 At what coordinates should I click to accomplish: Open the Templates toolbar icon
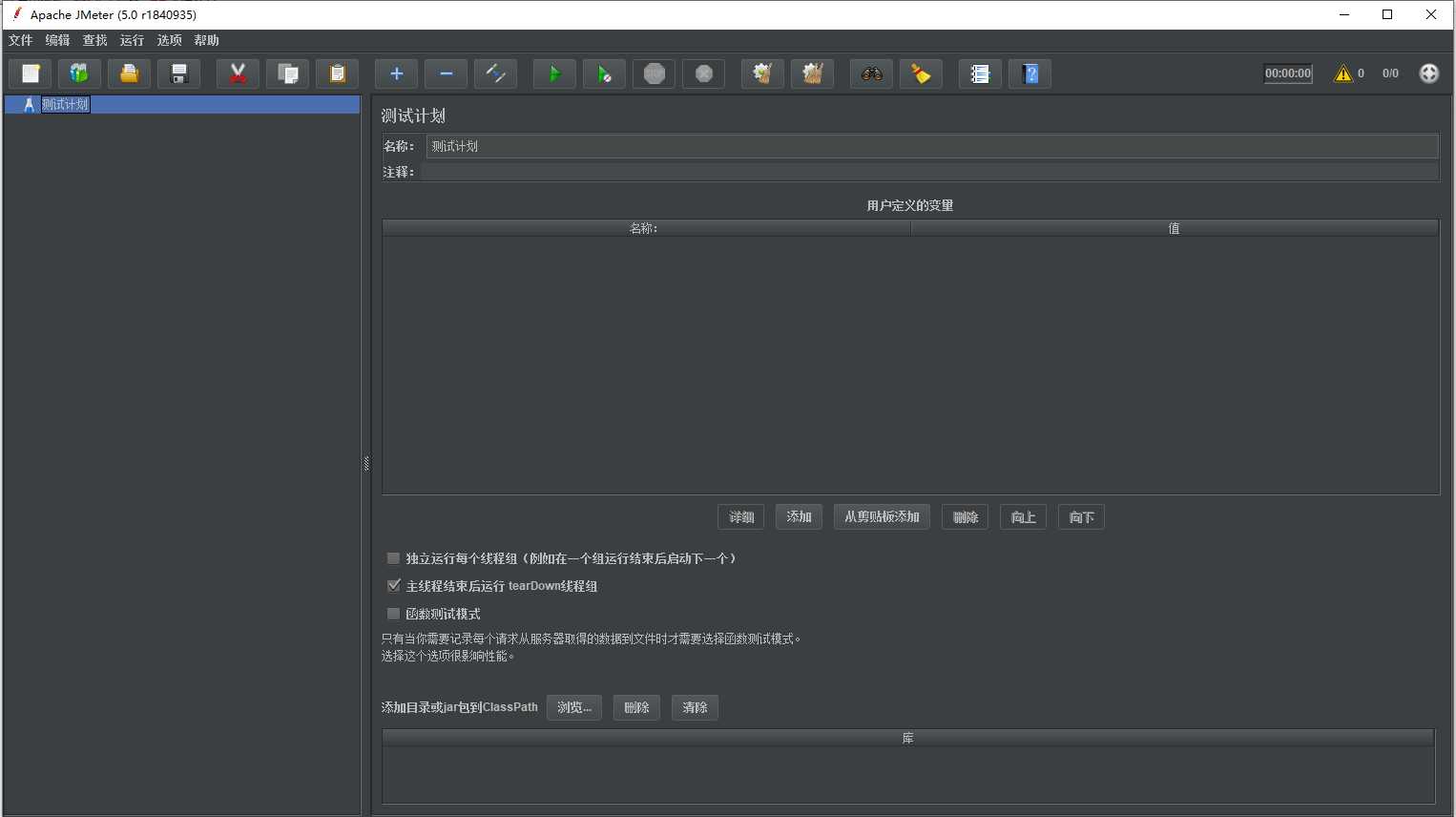click(x=79, y=73)
